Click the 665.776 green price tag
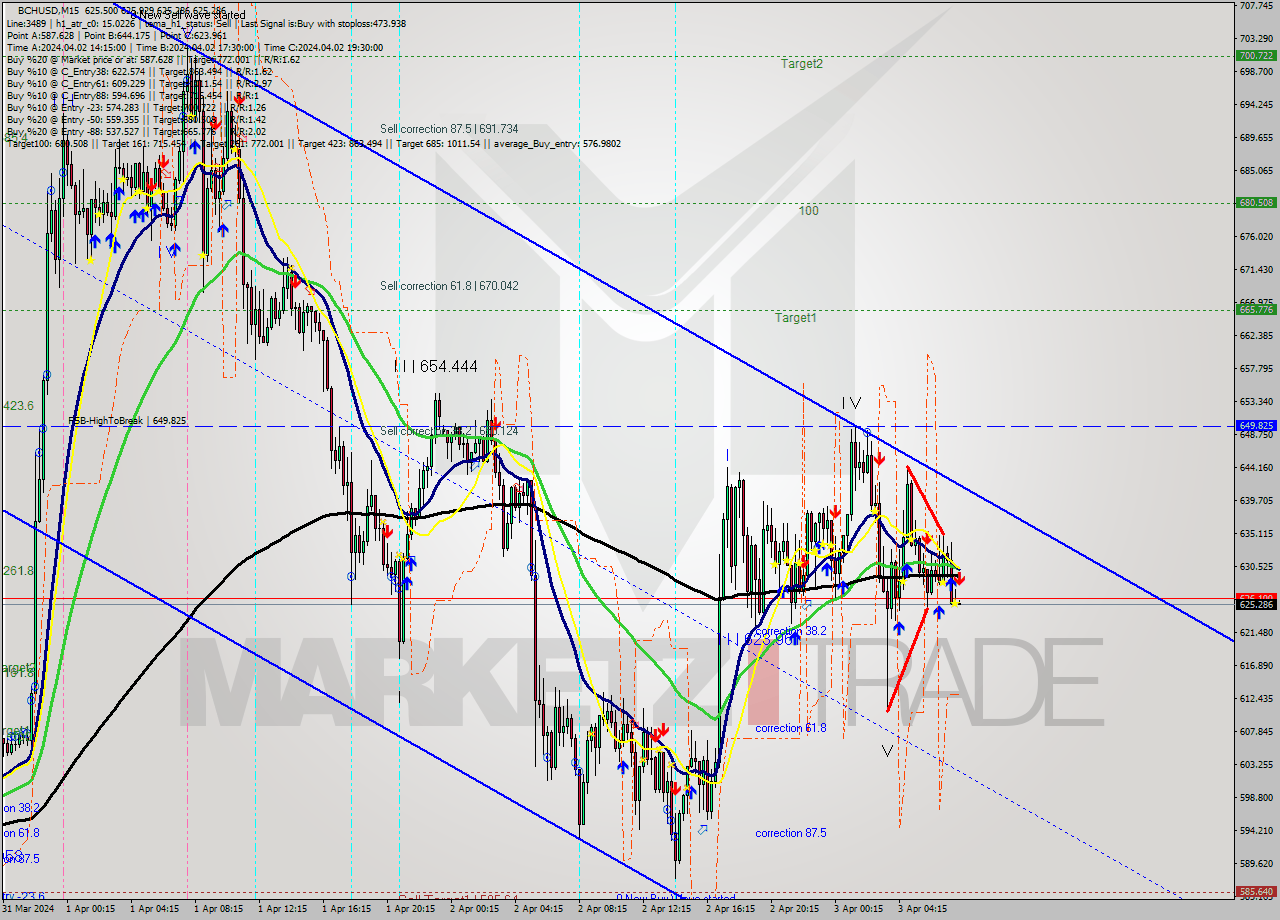The image size is (1280, 920). [1256, 309]
